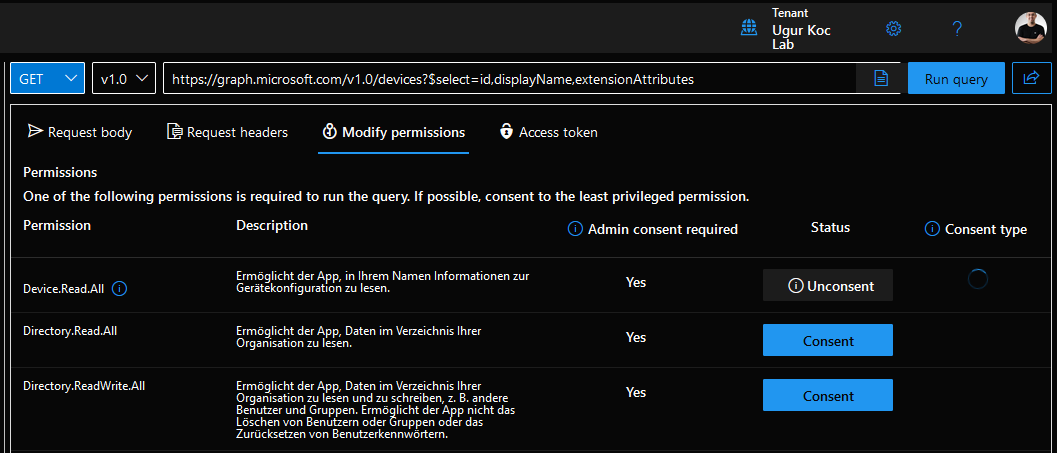This screenshot has width=1057, height=453.
Task: Click info icon next to Device.Read.All
Action: click(120, 288)
